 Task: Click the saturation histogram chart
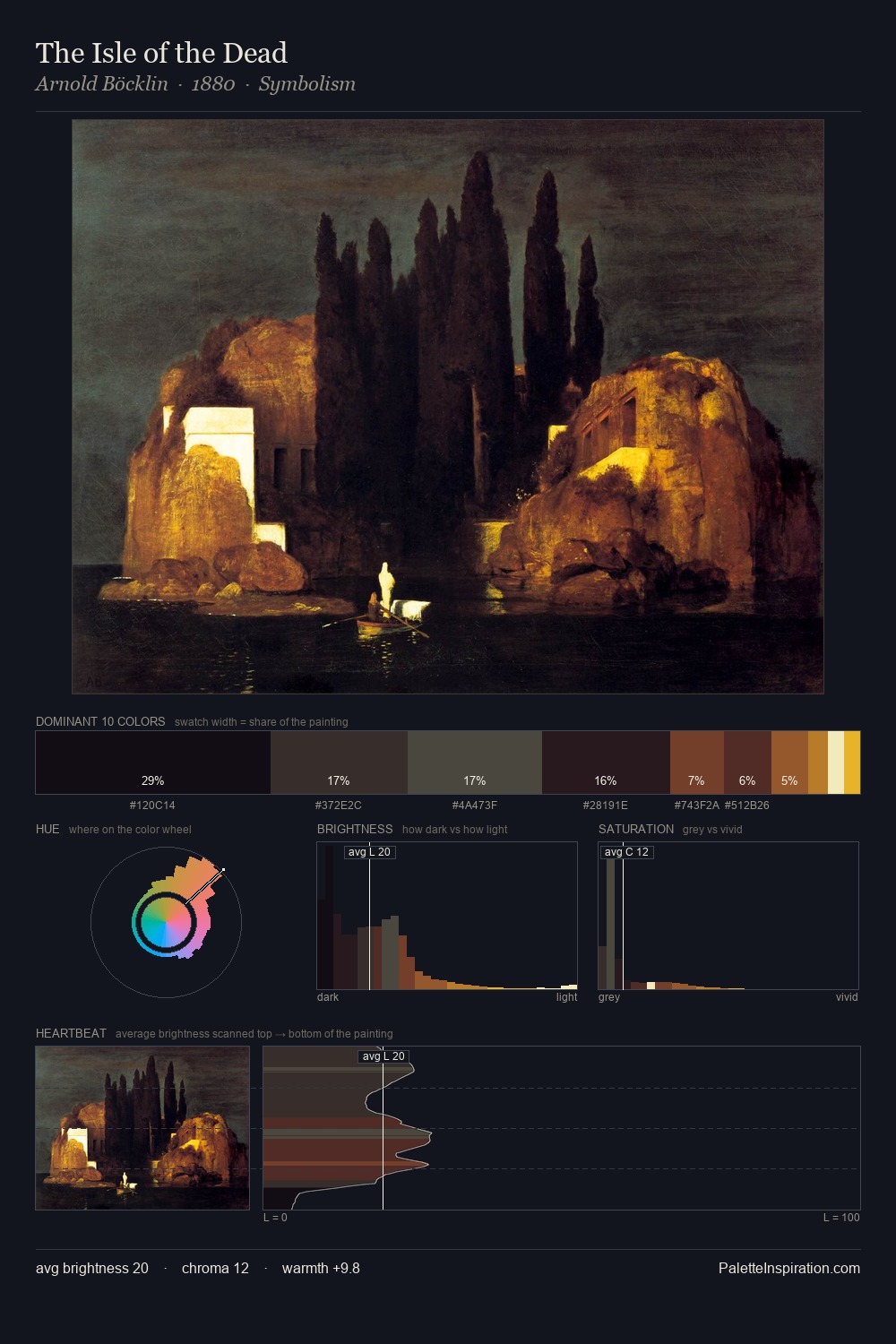[728, 916]
